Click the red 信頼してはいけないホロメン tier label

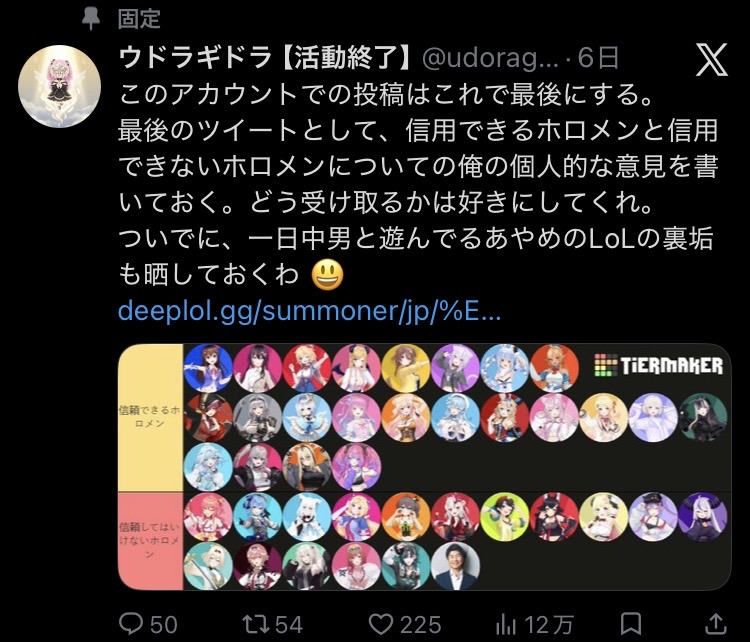150,541
